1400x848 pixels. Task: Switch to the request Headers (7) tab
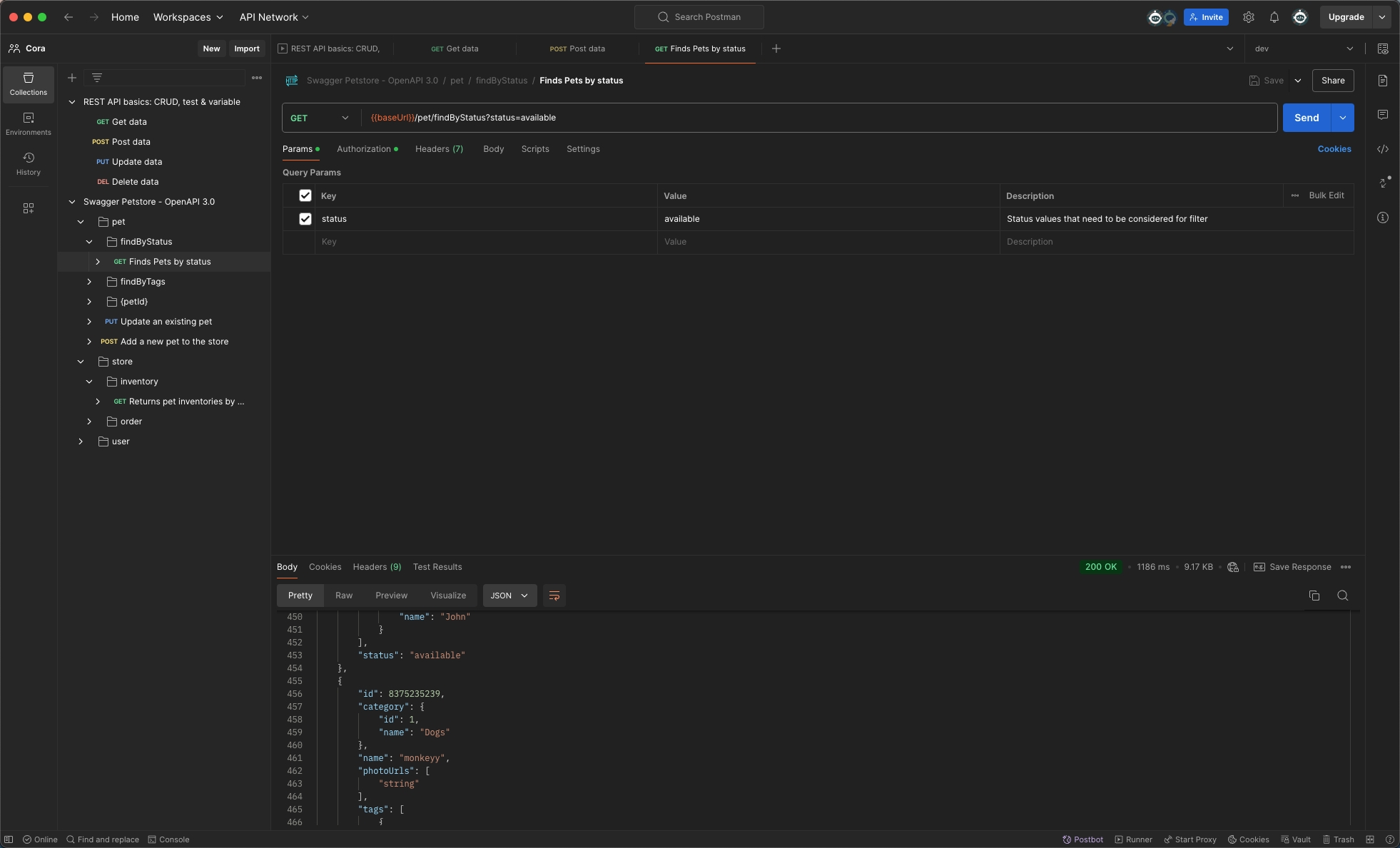(x=439, y=149)
